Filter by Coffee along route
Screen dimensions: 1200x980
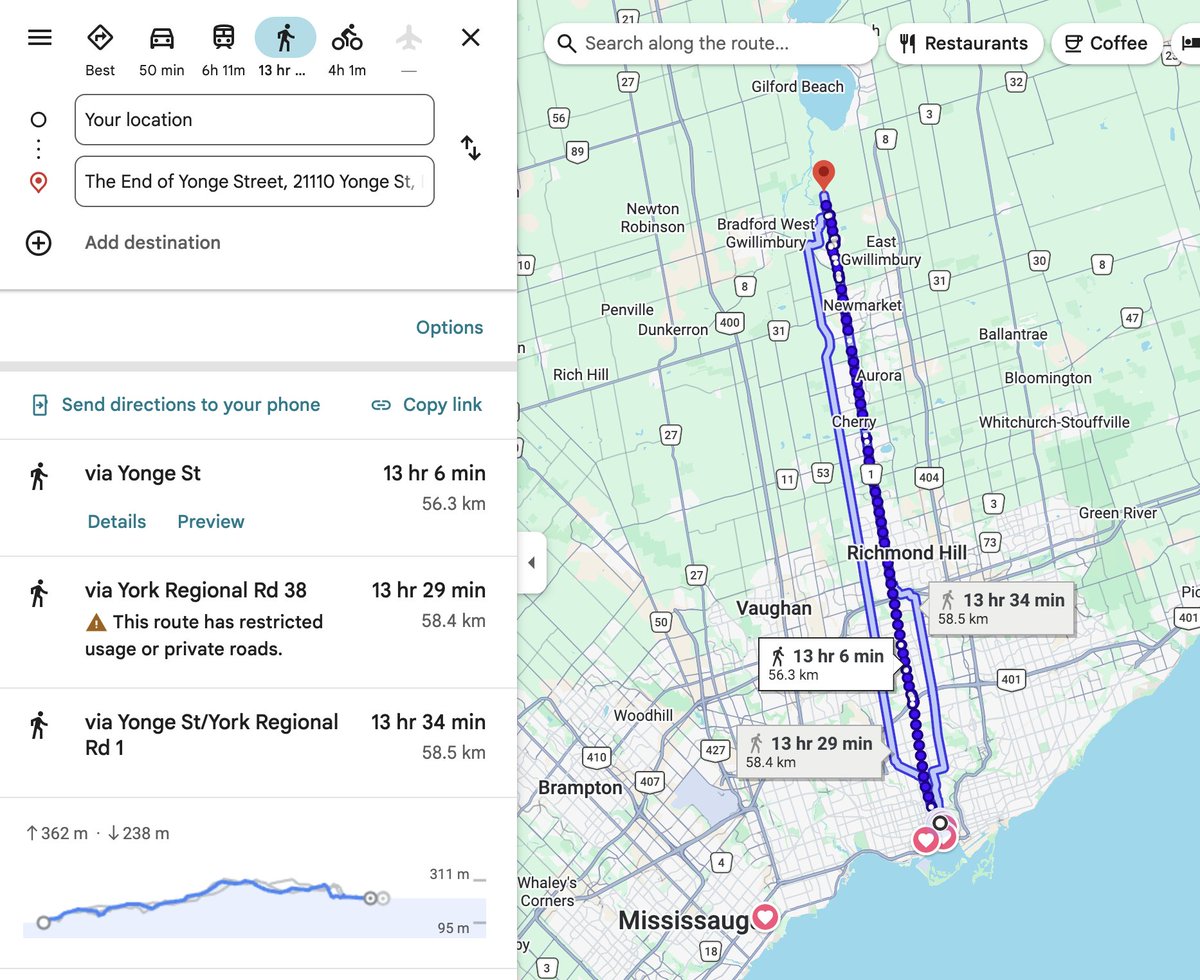[x=1106, y=43]
